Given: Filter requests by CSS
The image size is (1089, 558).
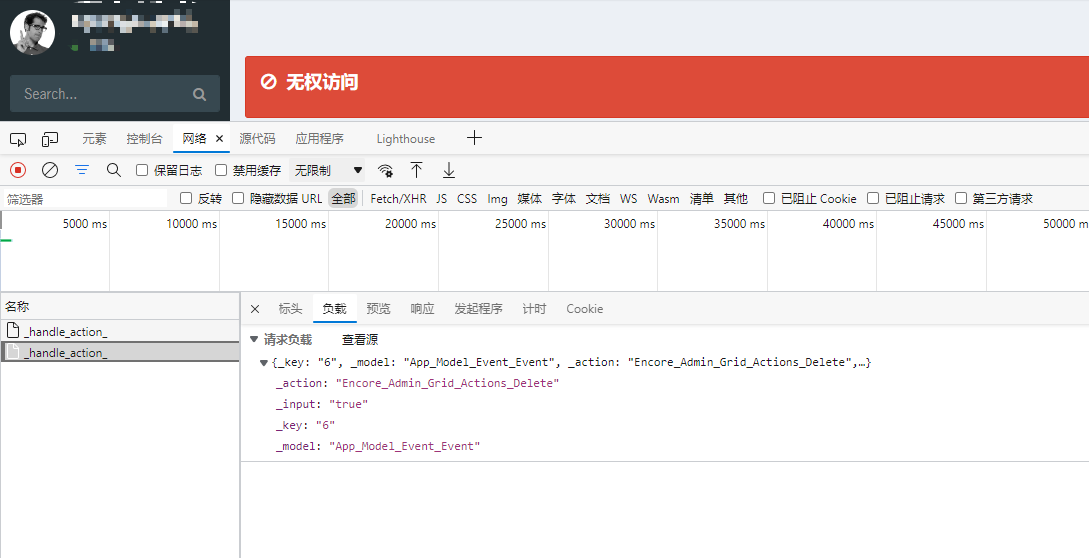Looking at the screenshot, I should pyautogui.click(x=467, y=199).
